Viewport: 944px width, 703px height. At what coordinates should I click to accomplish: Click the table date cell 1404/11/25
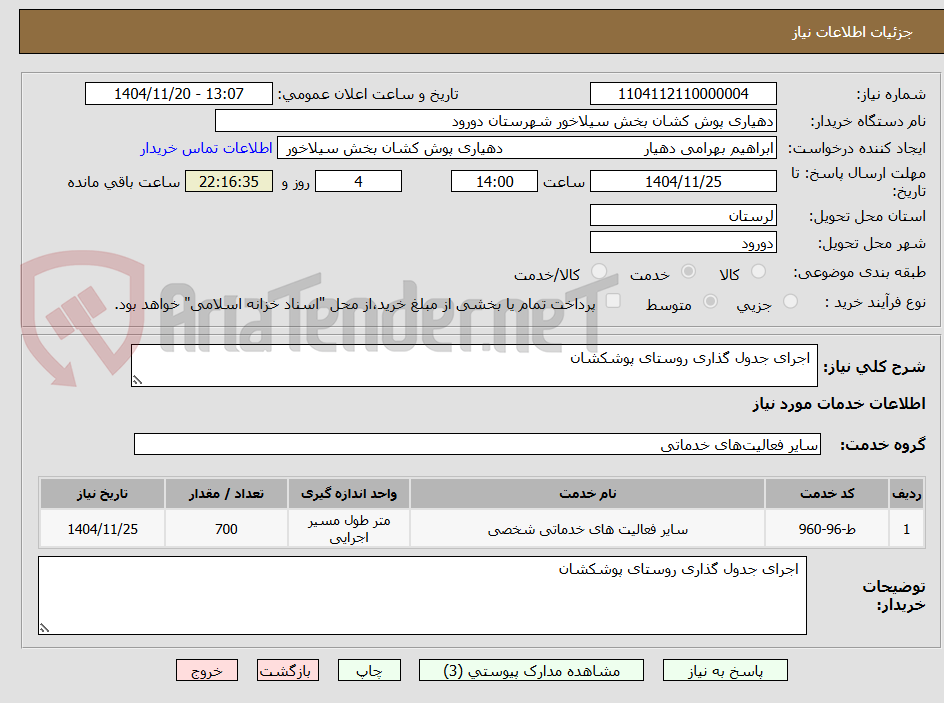(102, 528)
